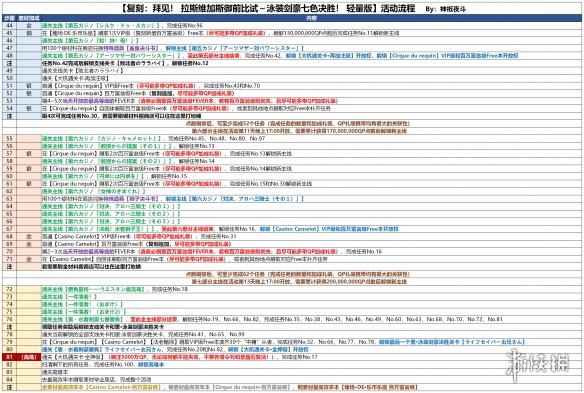Screen dimensions: 584x393
Task: Select the row 69 Casino Camelot content cell
Action: point(311,244)
